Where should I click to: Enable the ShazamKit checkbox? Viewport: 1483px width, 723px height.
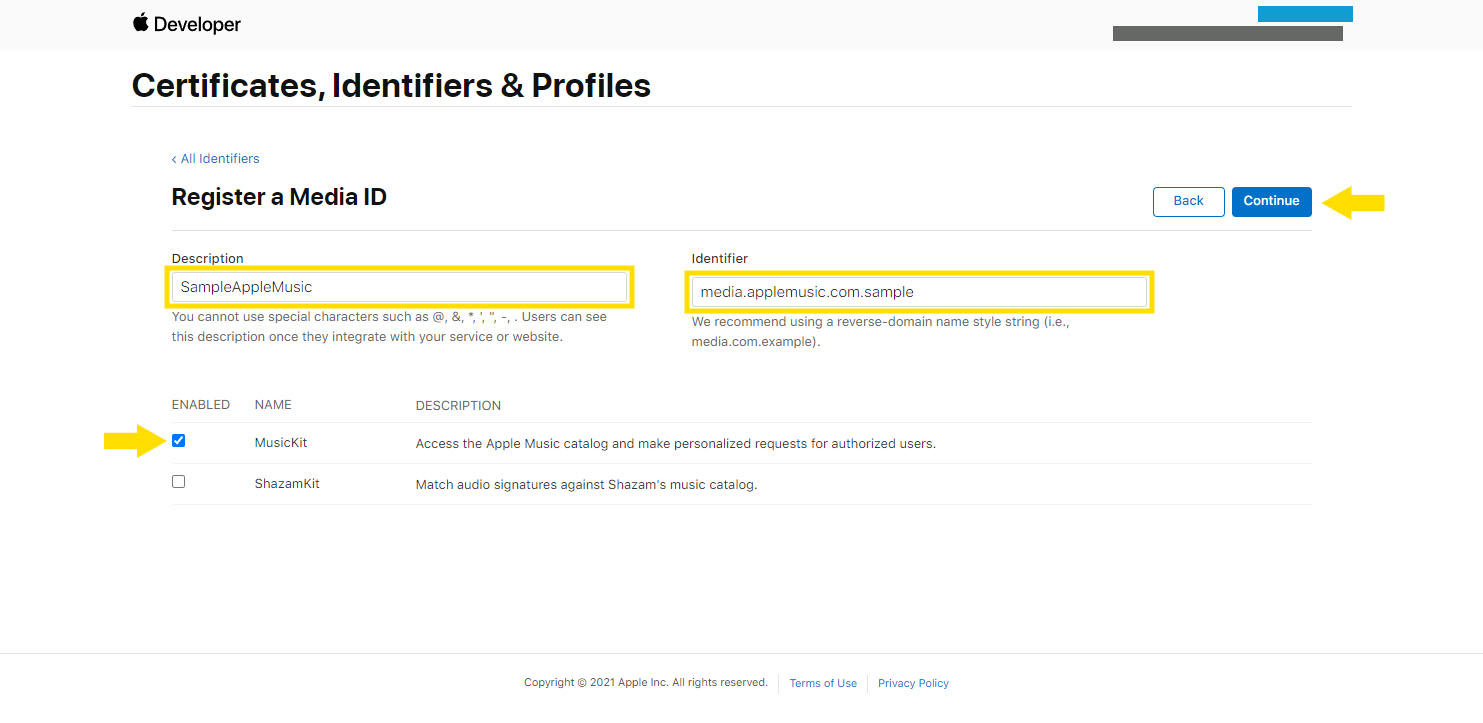pyautogui.click(x=178, y=482)
